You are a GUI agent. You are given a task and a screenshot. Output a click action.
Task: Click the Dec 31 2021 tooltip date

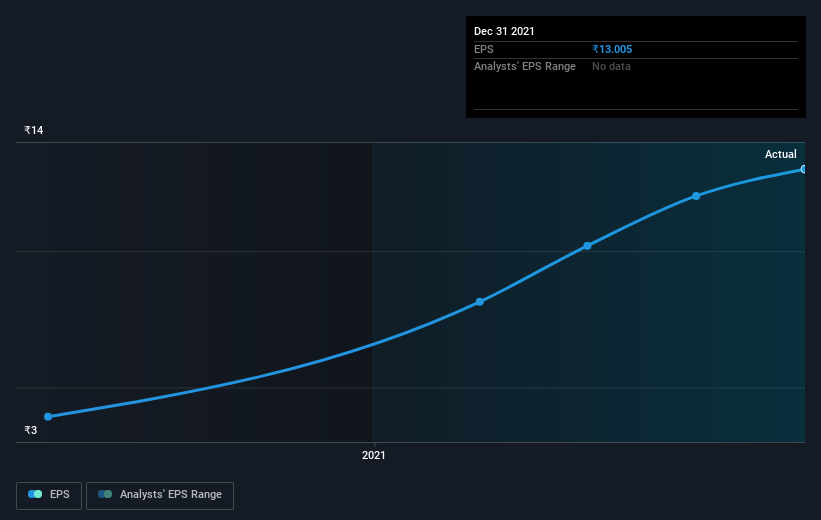pyautogui.click(x=504, y=31)
